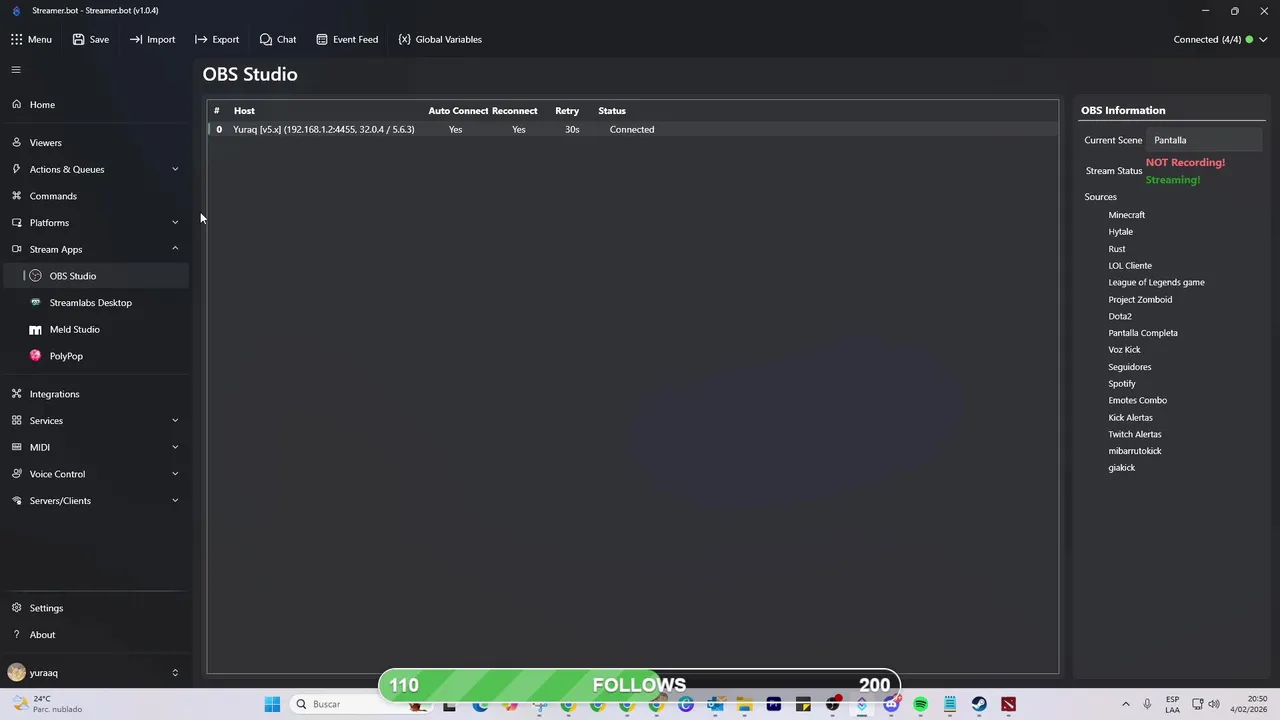Screen dimensions: 1280x720
Task: Open the Export tool
Action: (217, 39)
